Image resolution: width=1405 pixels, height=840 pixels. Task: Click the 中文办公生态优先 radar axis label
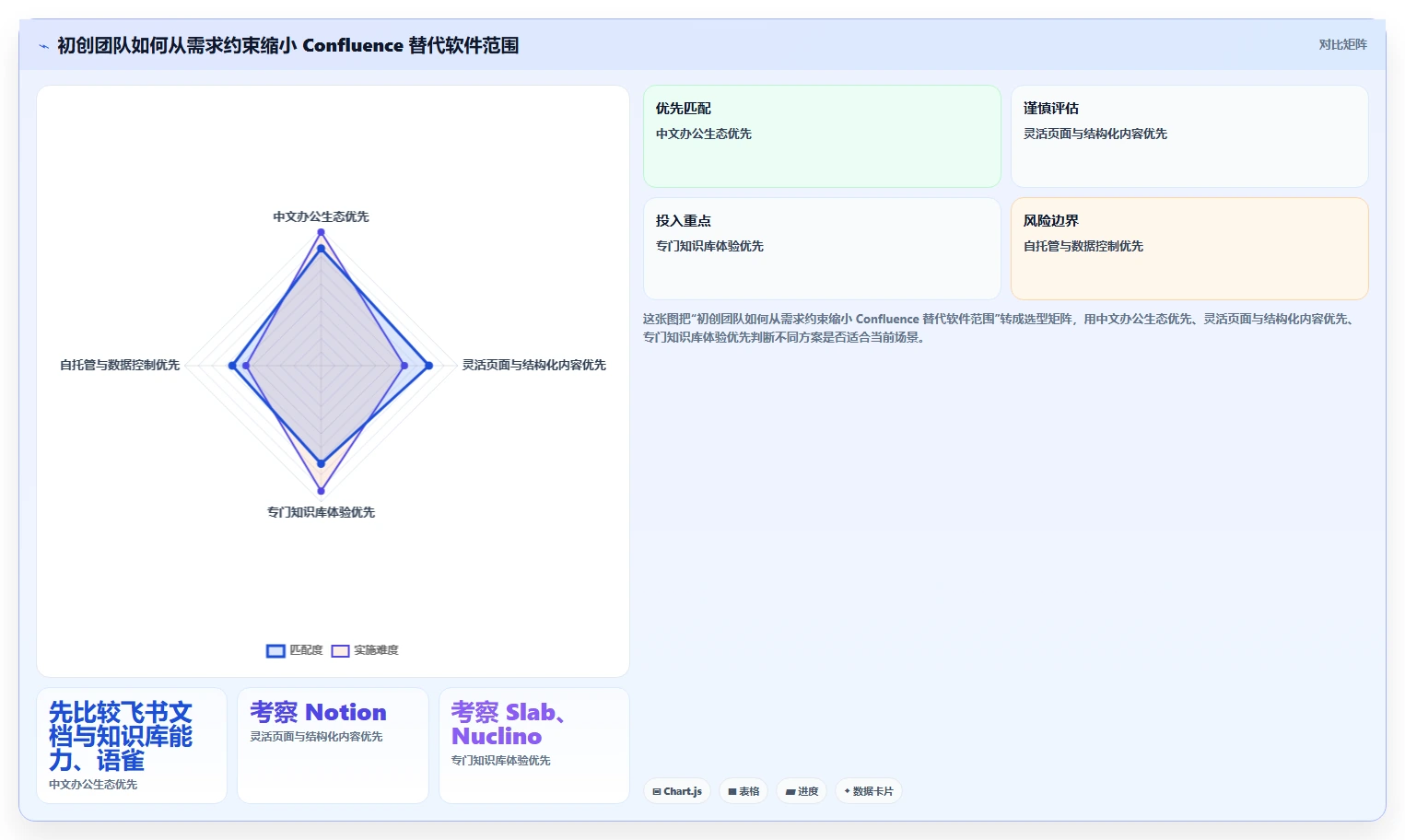321,216
